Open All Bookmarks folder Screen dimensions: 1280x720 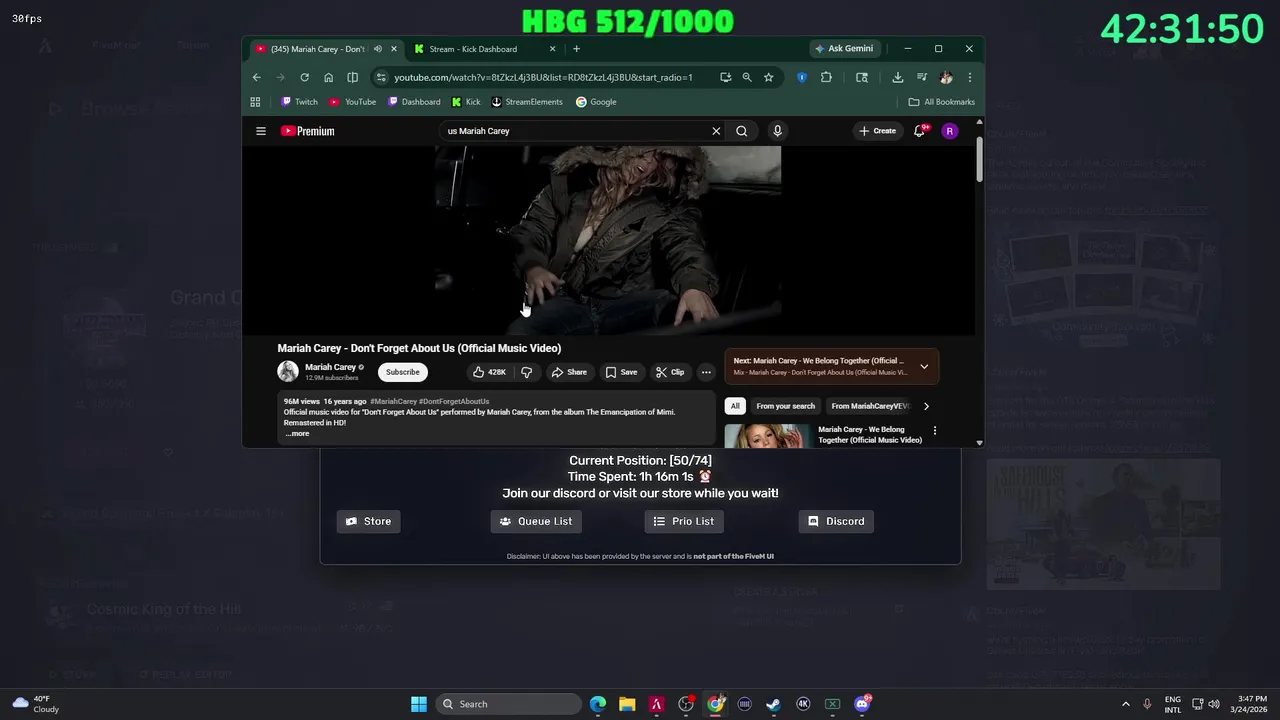[x=941, y=102]
